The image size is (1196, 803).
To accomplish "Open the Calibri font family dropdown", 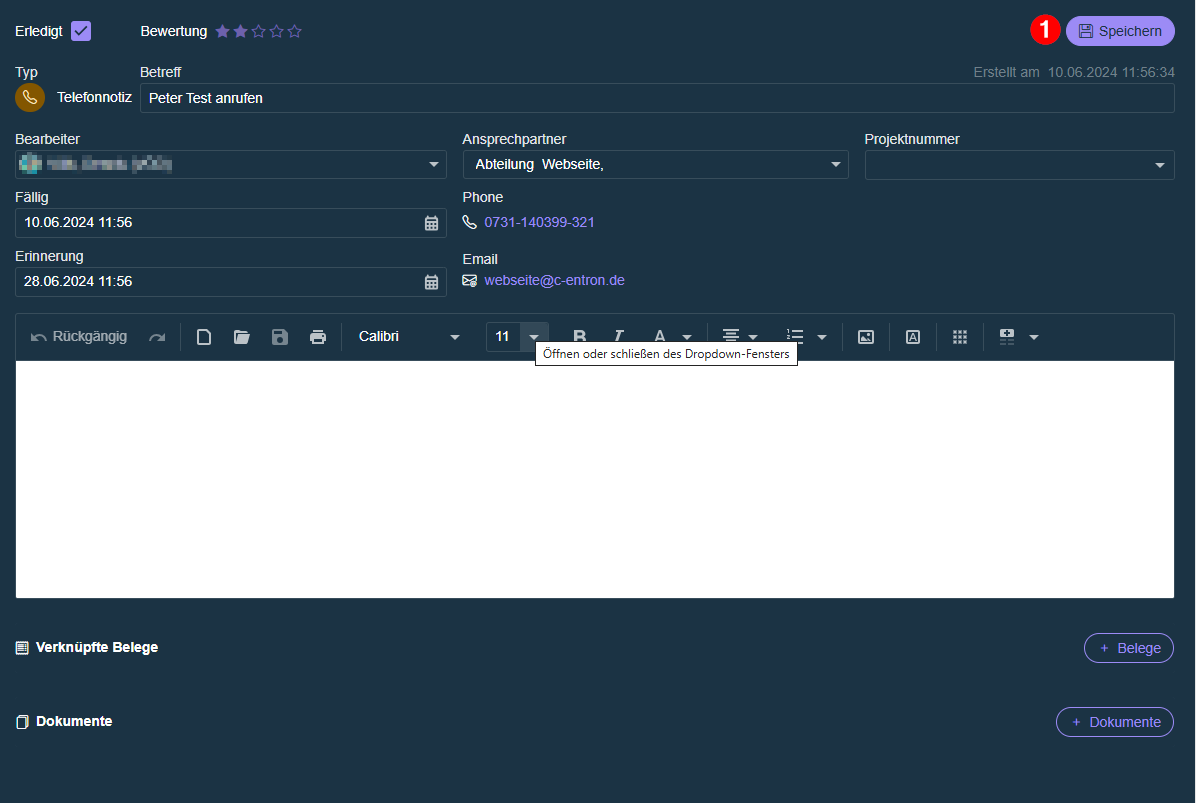I will tap(455, 337).
